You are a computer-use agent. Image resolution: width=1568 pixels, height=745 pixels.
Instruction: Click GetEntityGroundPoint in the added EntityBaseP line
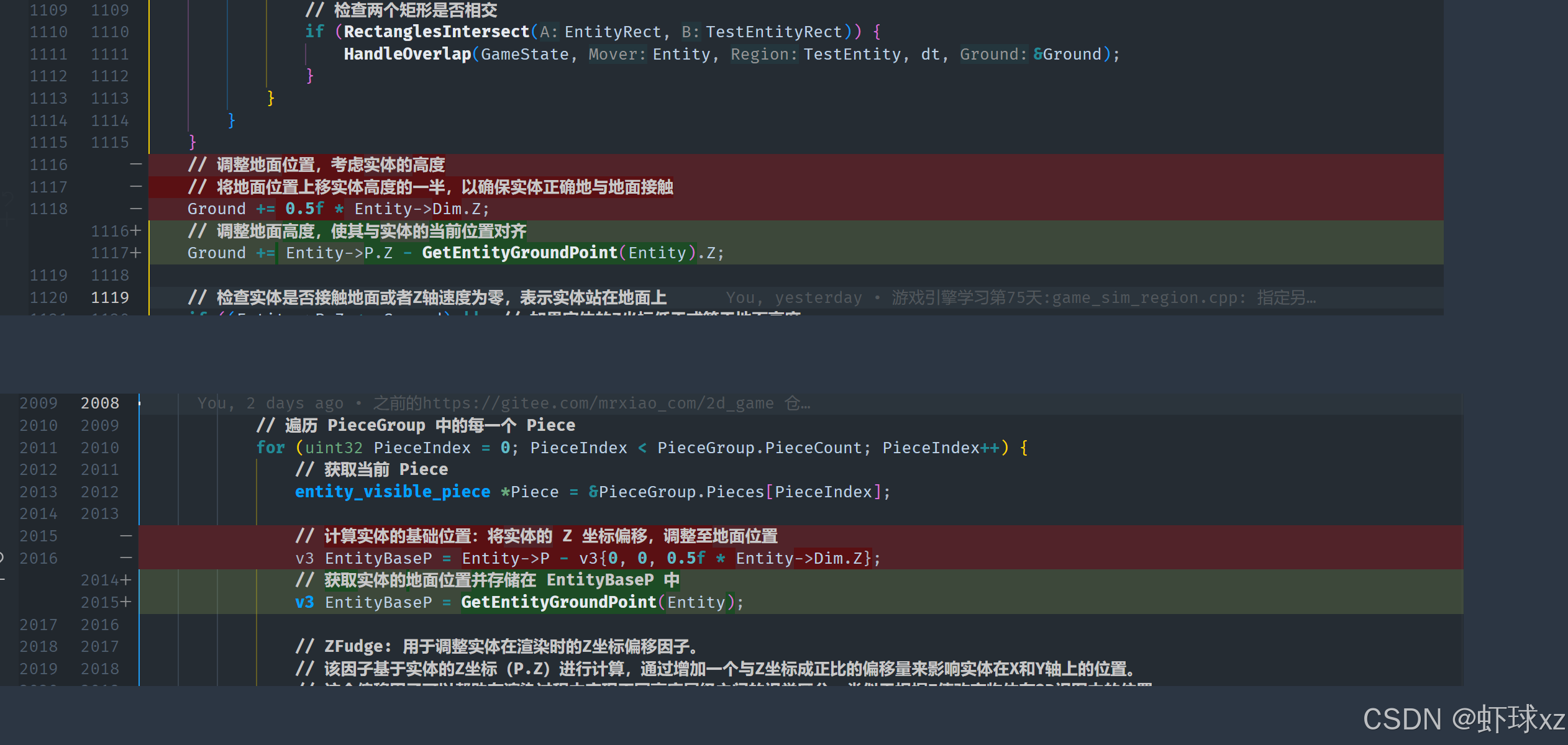[558, 602]
